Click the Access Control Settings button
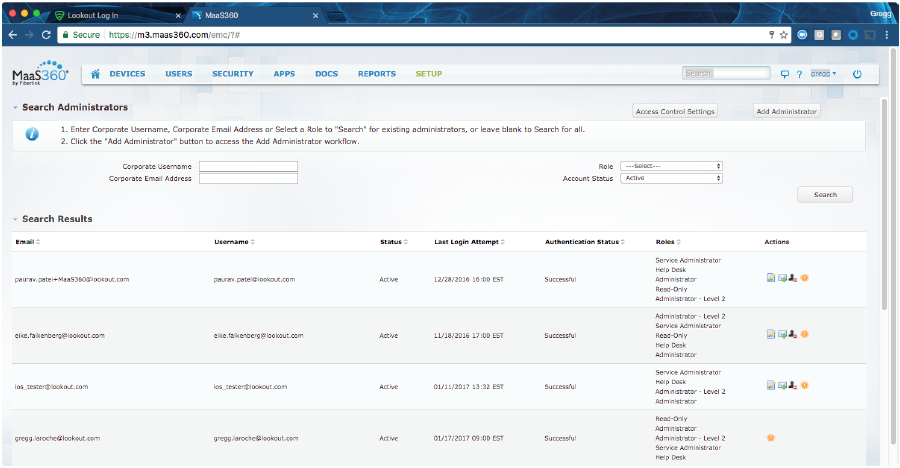The width and height of the screenshot is (900, 468). tap(675, 111)
